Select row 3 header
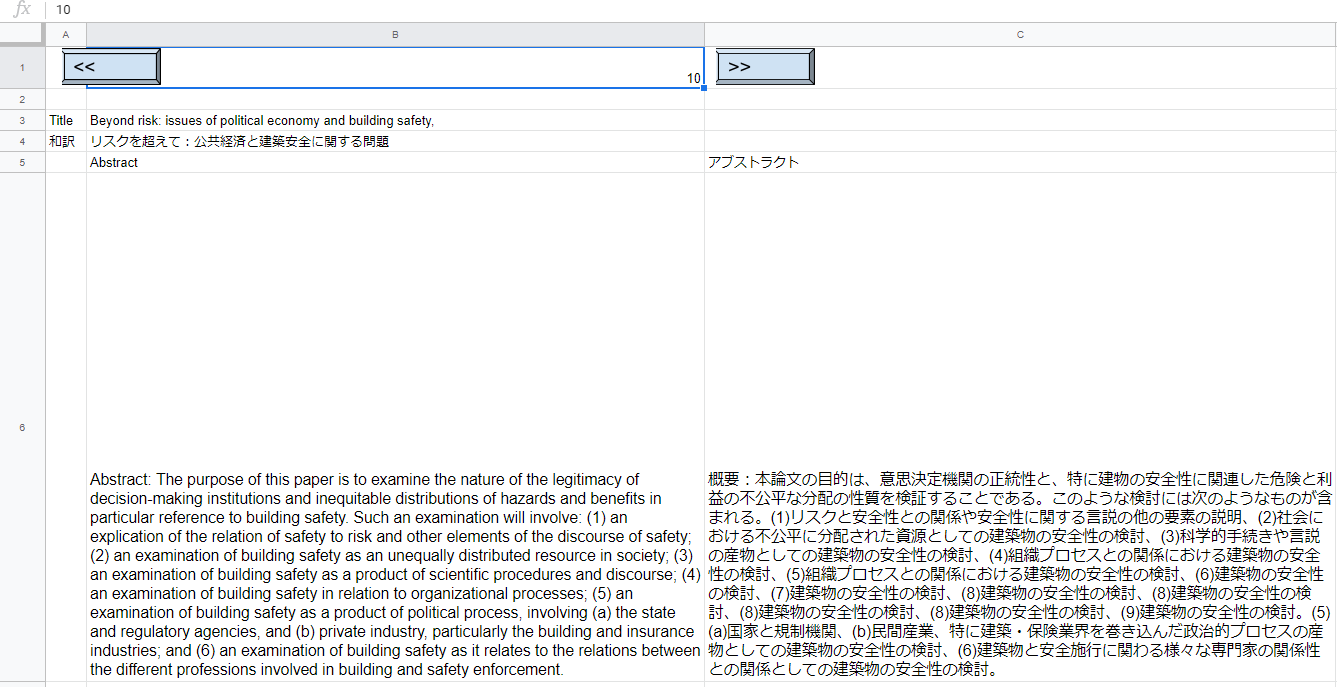 coord(21,120)
